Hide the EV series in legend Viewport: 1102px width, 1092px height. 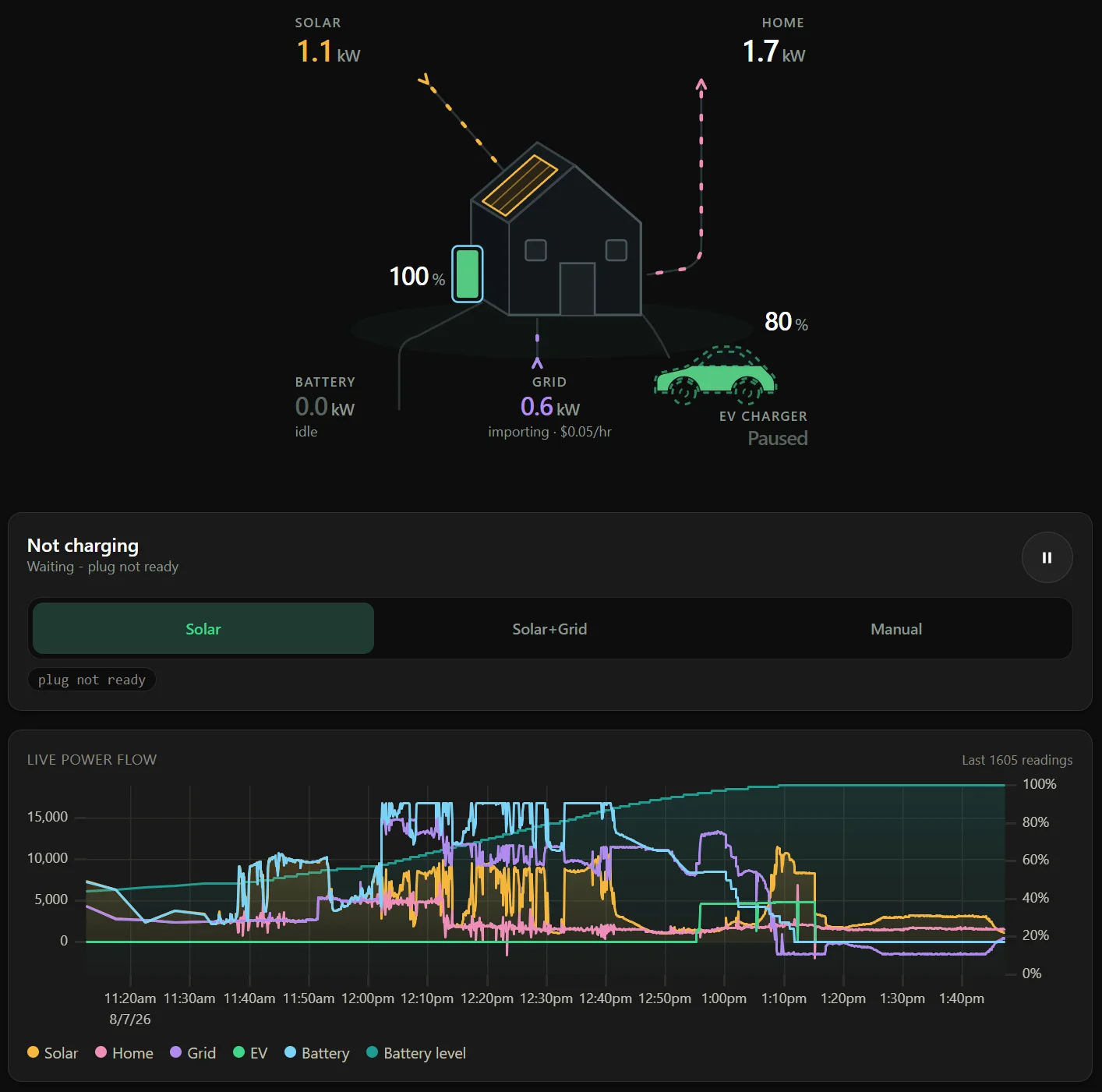[250, 1053]
